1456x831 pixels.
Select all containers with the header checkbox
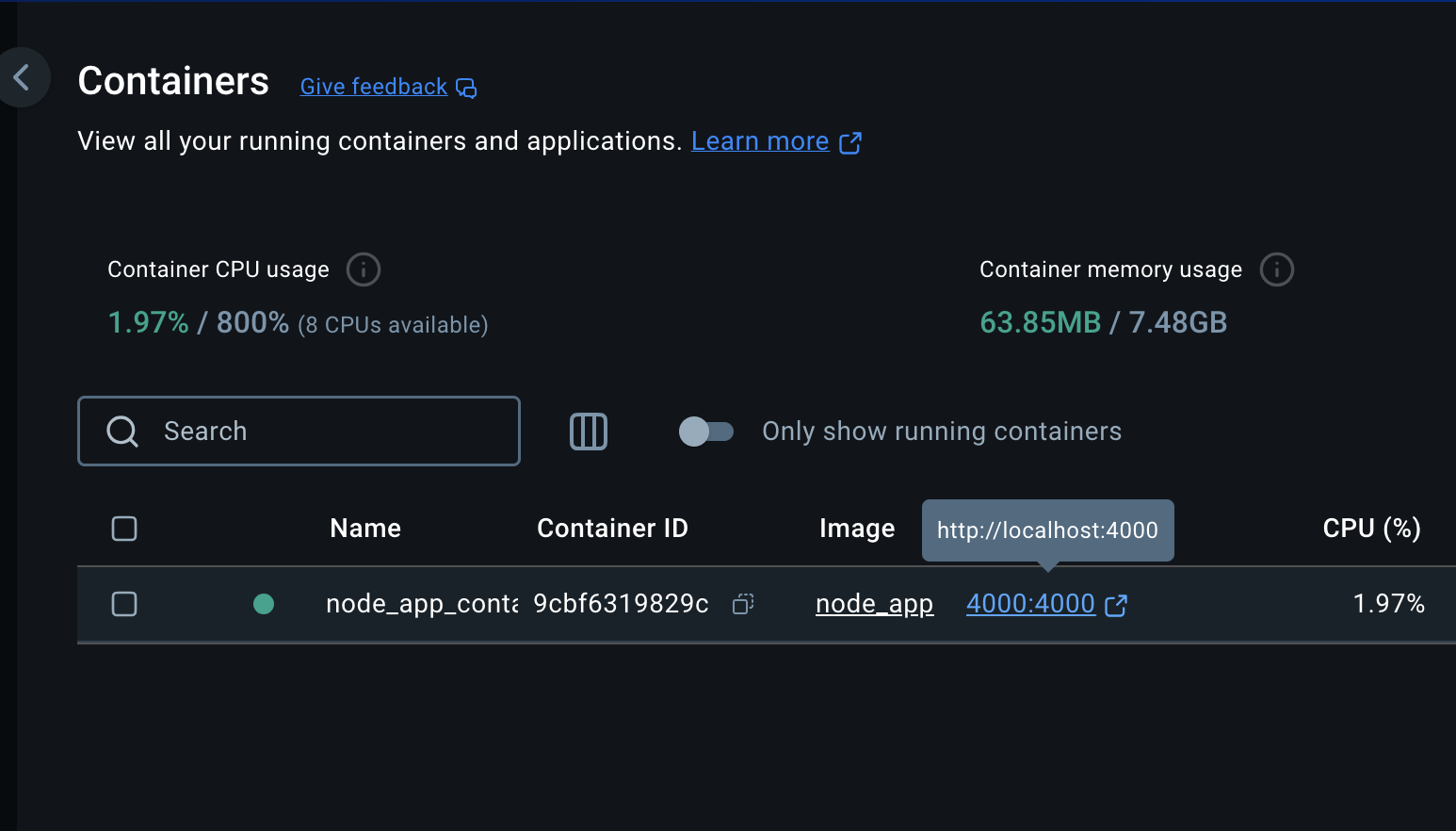click(123, 529)
